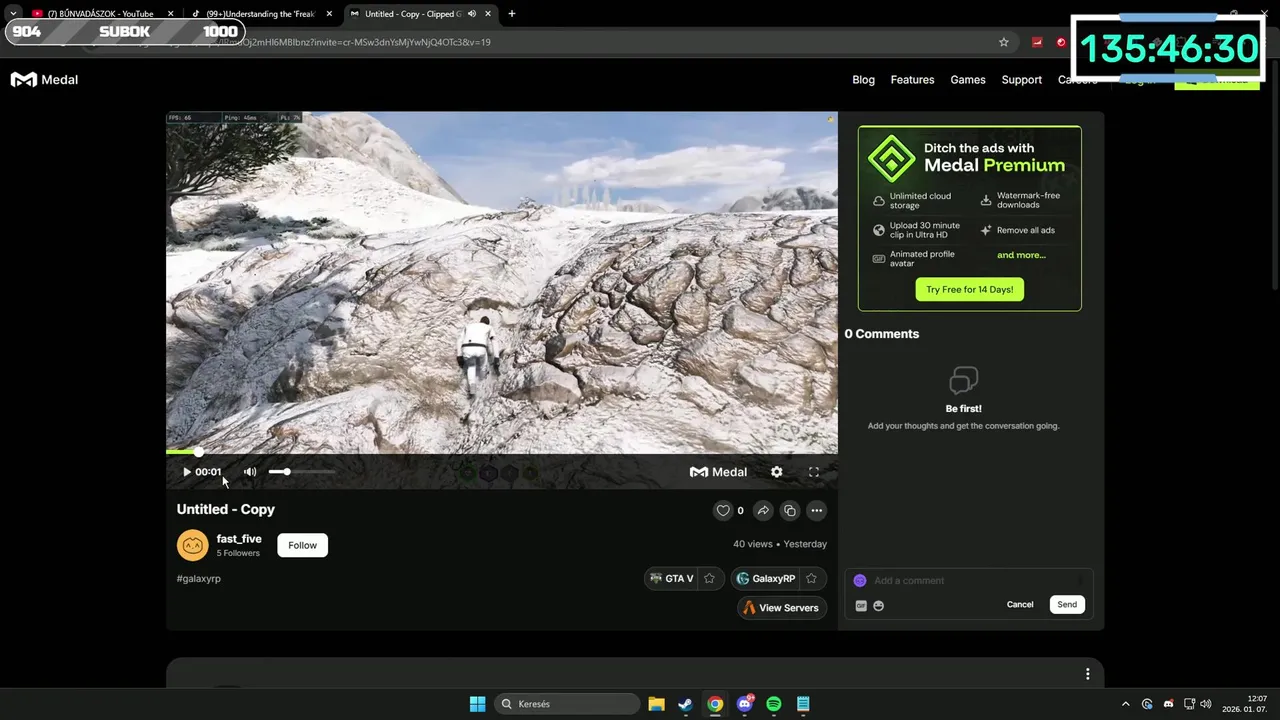The width and height of the screenshot is (1280, 720).
Task: Click the '40 views' text
Action: click(x=753, y=544)
